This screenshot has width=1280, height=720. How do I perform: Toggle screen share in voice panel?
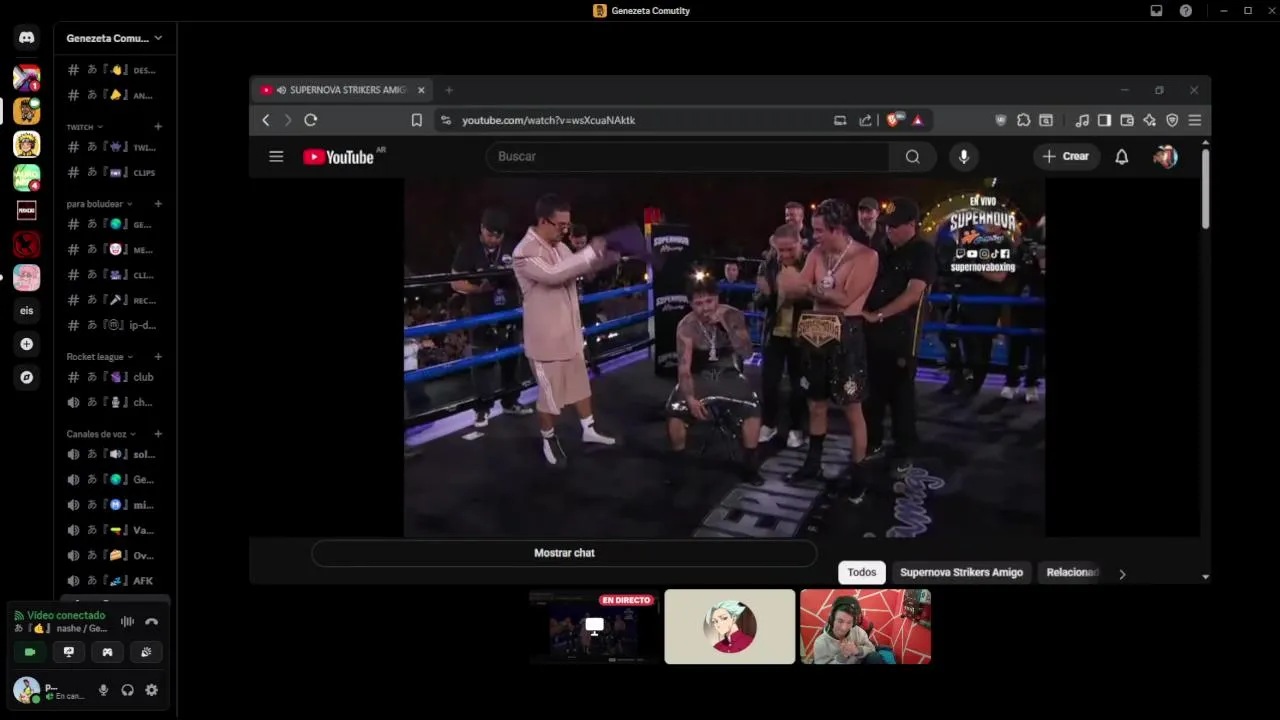tap(69, 652)
